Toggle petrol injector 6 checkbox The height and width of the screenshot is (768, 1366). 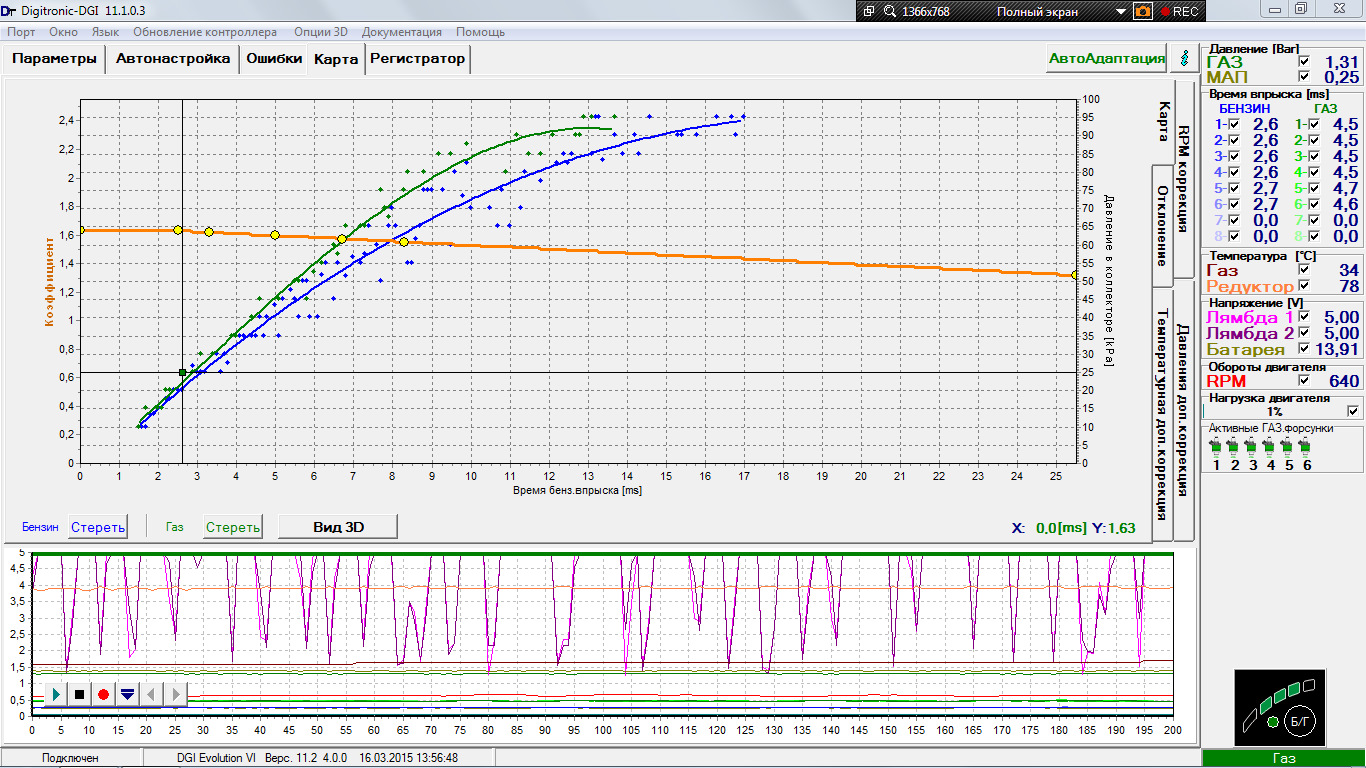coord(1234,204)
